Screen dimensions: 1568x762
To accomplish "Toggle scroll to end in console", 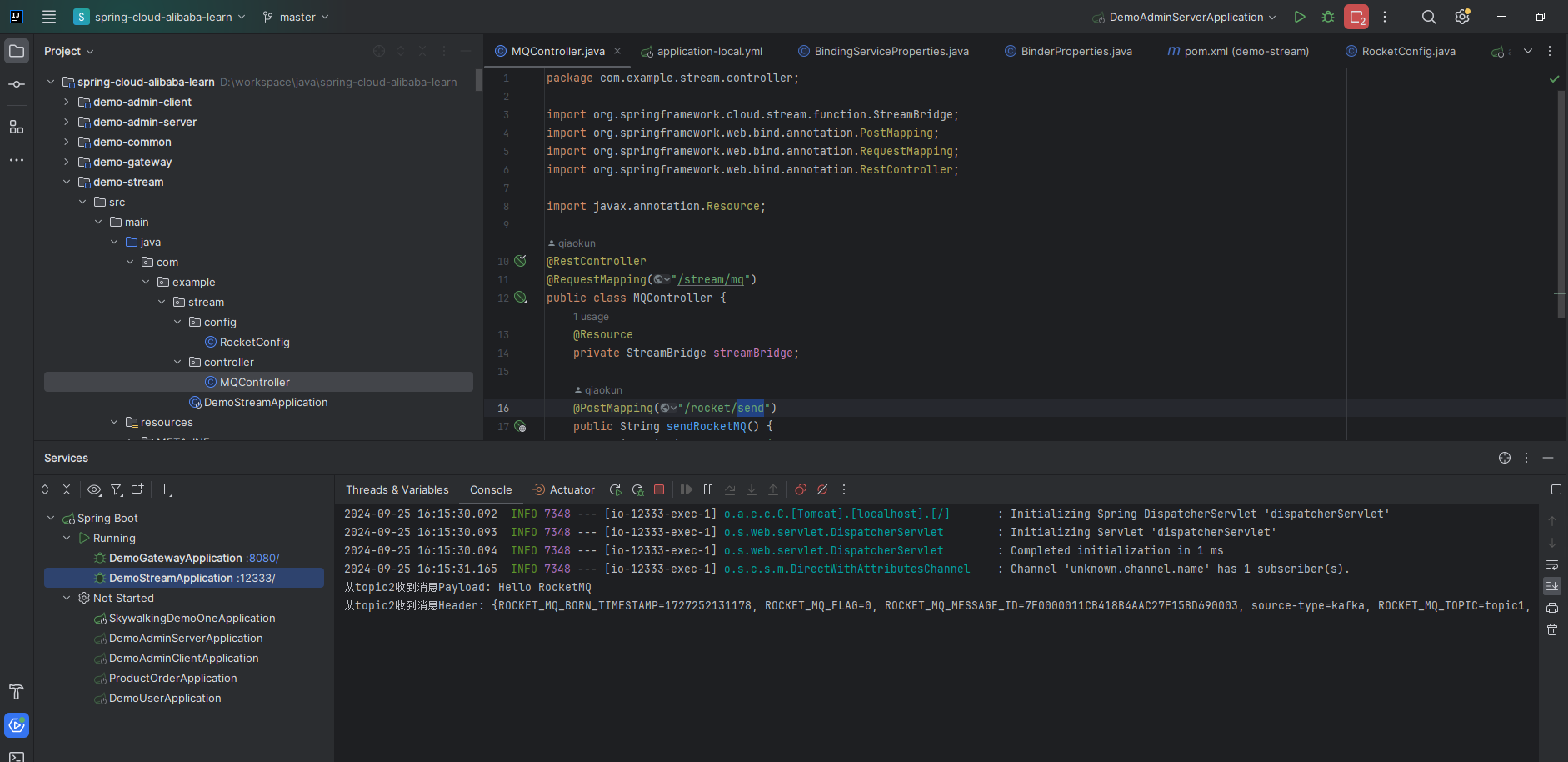I will (x=1552, y=586).
